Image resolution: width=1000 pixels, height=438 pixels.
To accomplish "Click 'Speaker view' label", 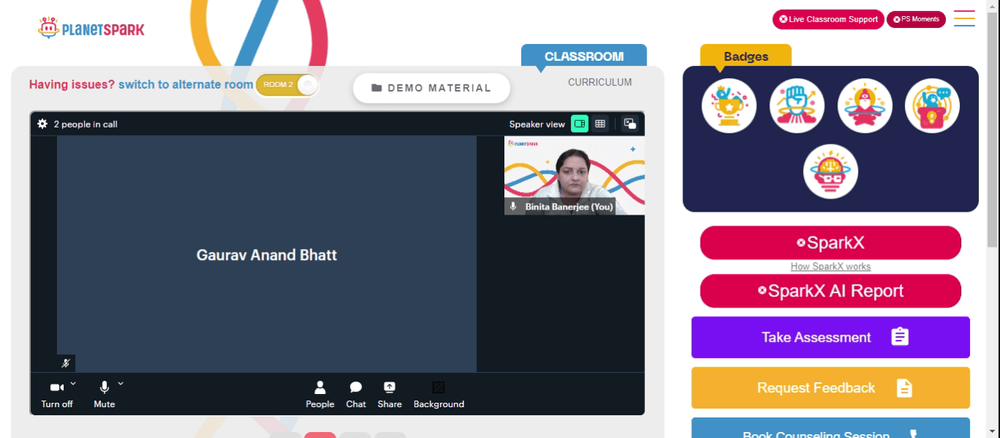I will pos(537,124).
